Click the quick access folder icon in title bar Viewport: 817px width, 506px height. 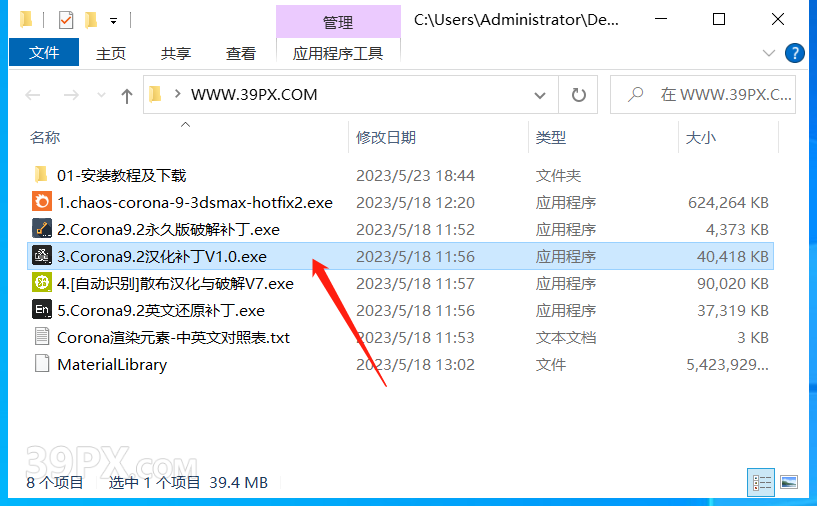pos(26,20)
